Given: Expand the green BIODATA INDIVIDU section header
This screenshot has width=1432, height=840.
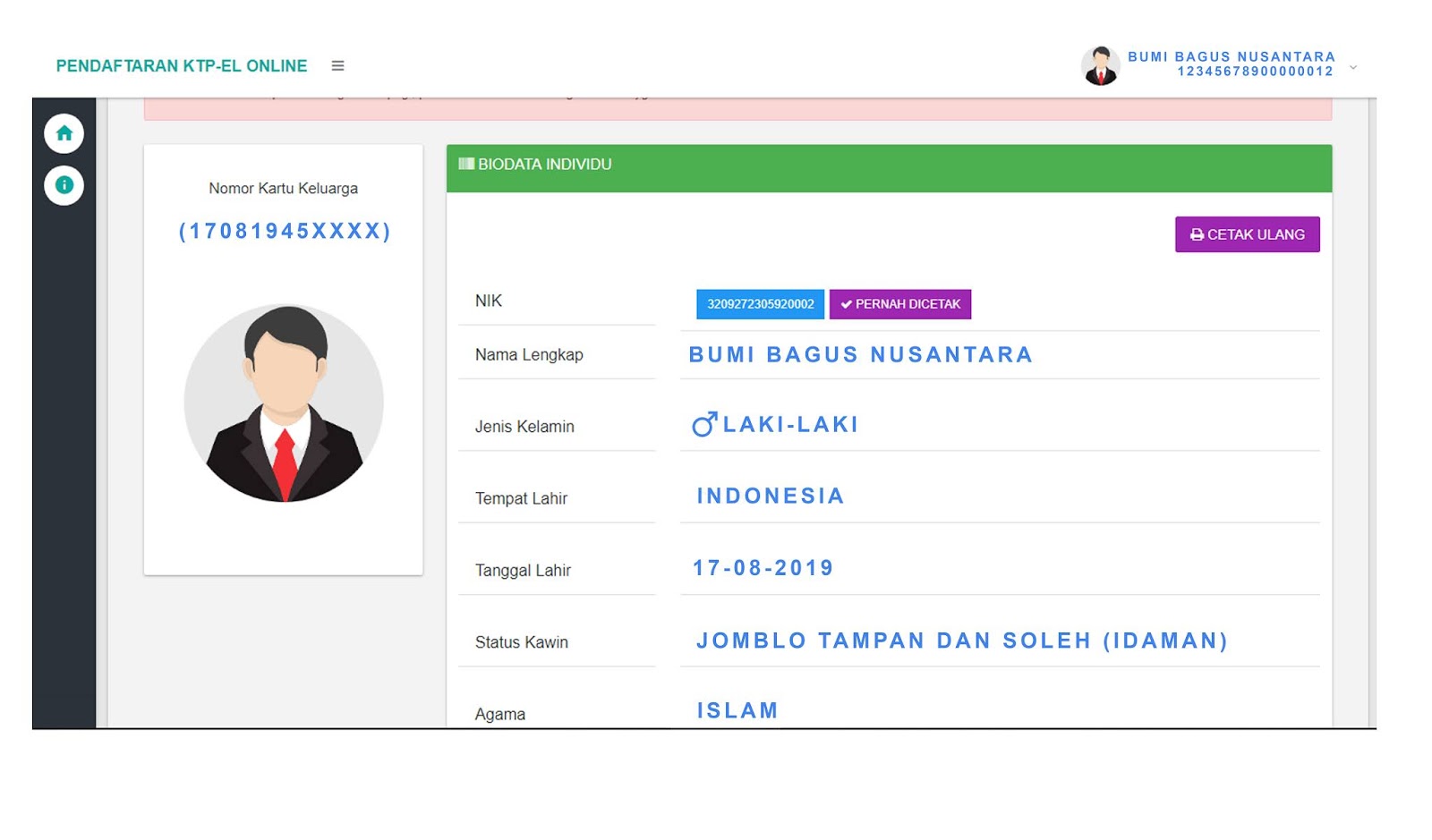Looking at the screenshot, I should pyautogui.click(x=889, y=165).
